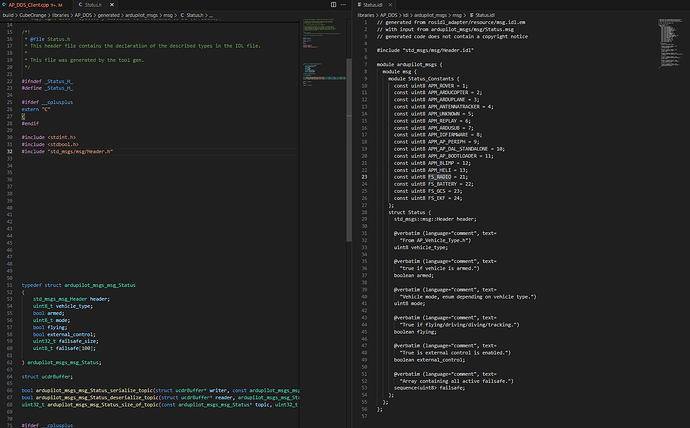Image resolution: width=690 pixels, height=428 pixels.
Task: Click 'bool external_control;' in Status.h
Action: point(64,334)
